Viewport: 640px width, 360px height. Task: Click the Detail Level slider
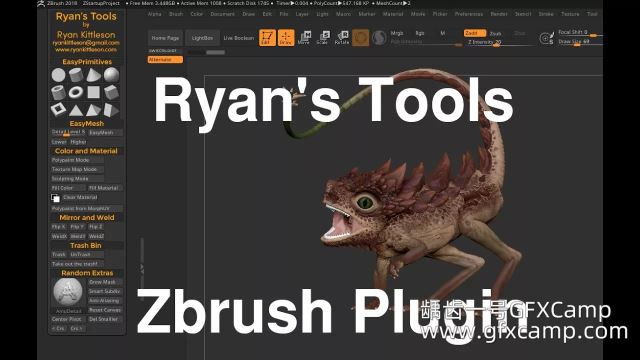tap(68, 132)
